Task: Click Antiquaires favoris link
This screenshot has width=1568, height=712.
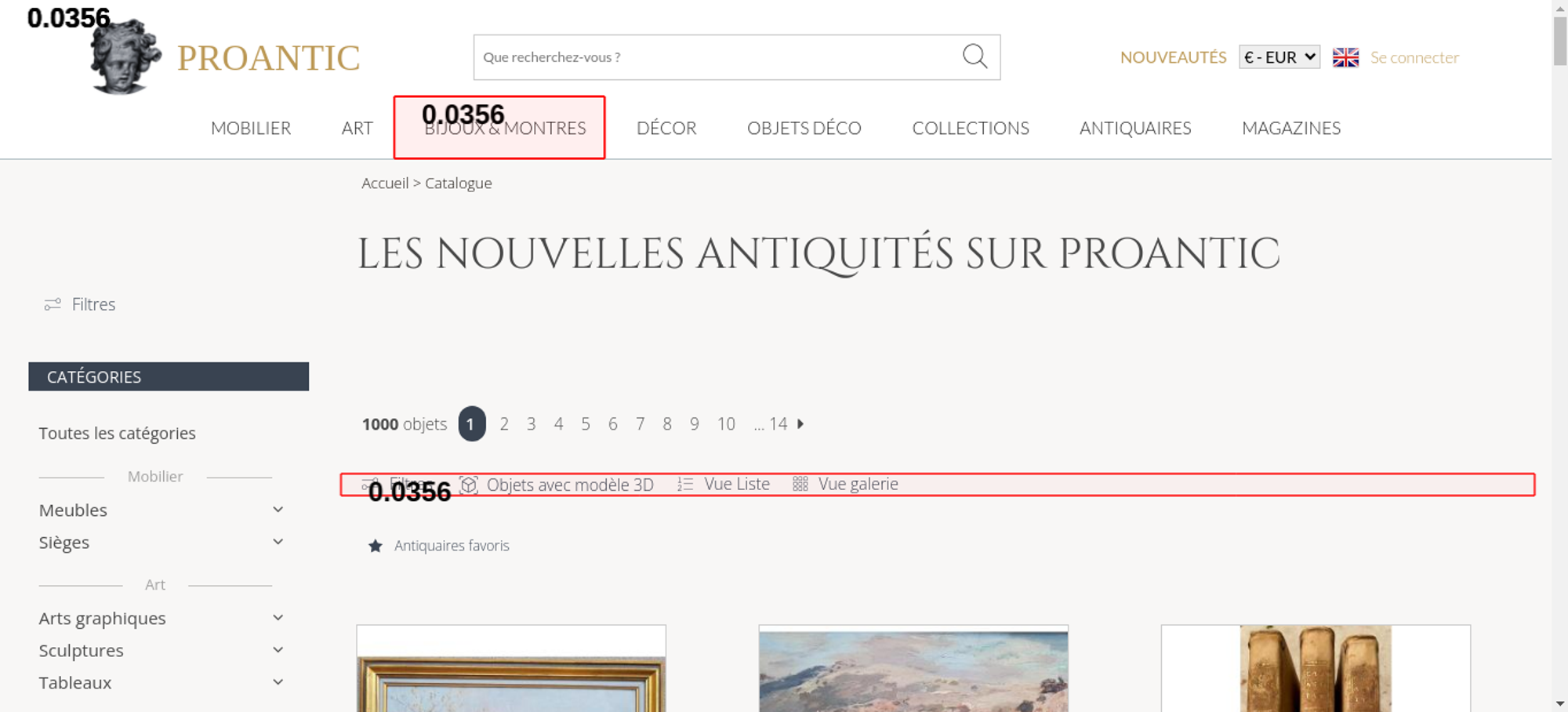Action: (452, 546)
